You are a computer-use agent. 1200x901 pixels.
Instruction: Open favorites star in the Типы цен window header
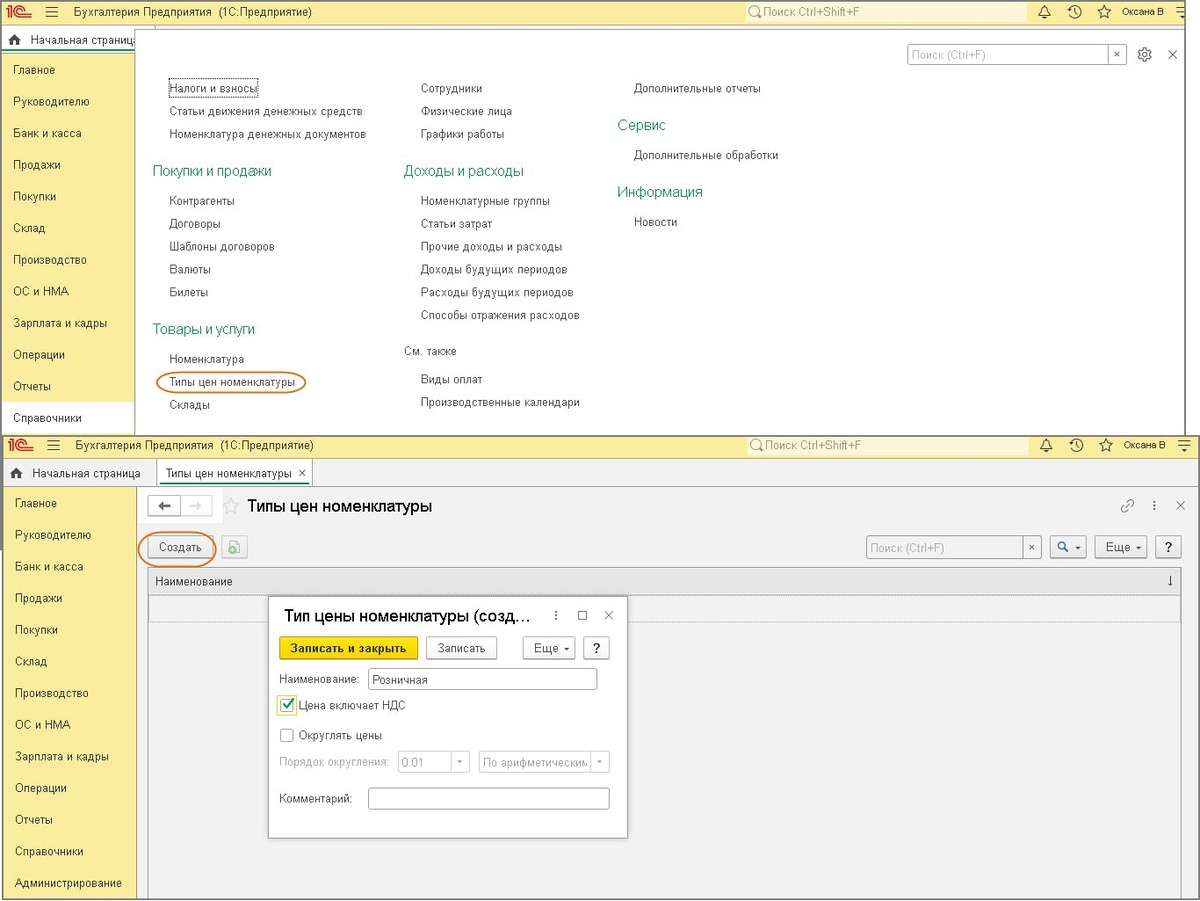(1105, 445)
